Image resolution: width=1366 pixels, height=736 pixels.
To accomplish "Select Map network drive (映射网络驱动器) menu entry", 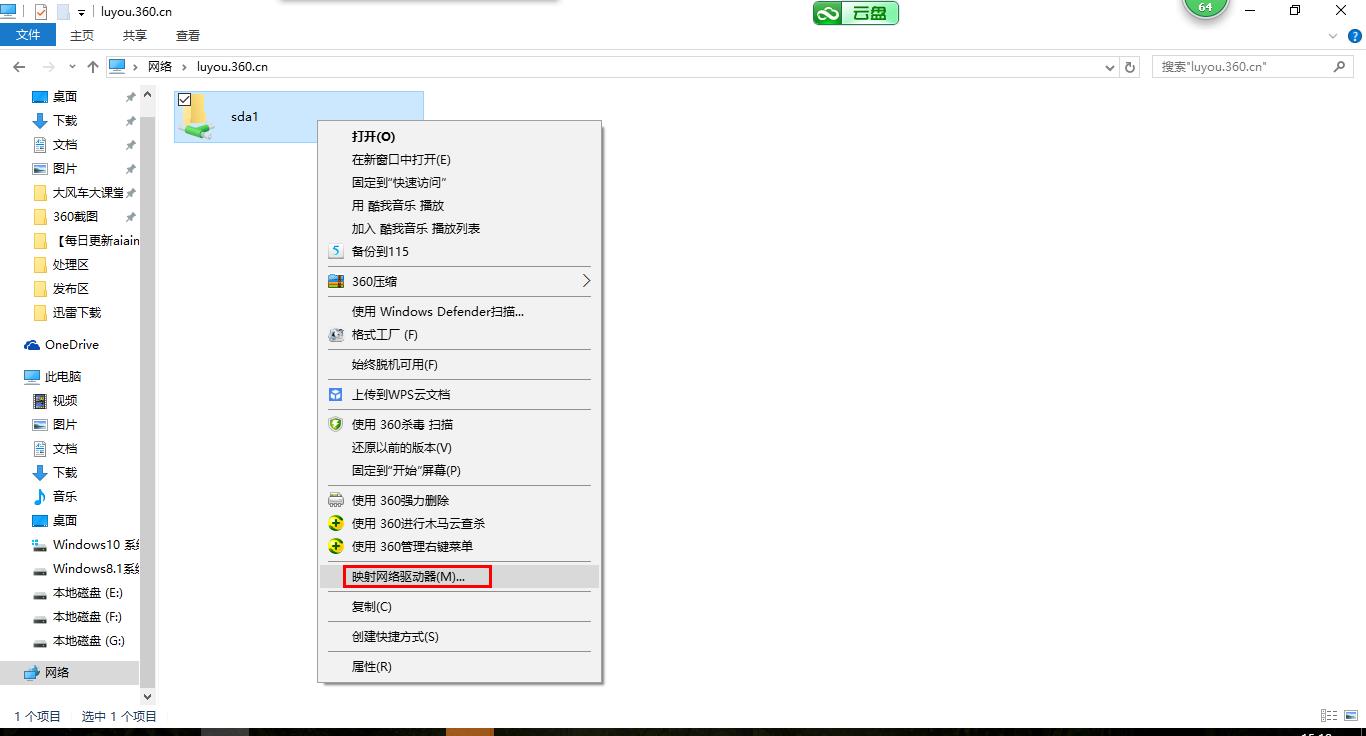I will pyautogui.click(x=459, y=577).
